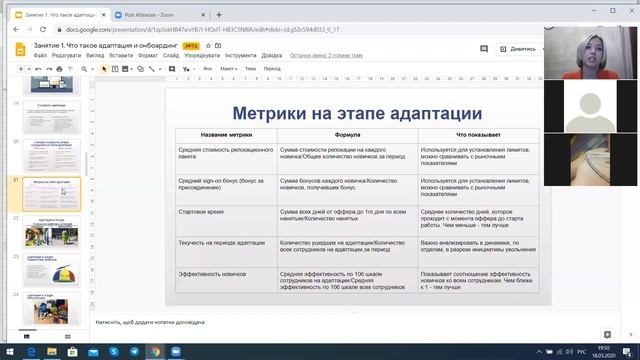Screen dimensions: 640x360
Task: Select the shape tool icon
Action: click(140, 69)
